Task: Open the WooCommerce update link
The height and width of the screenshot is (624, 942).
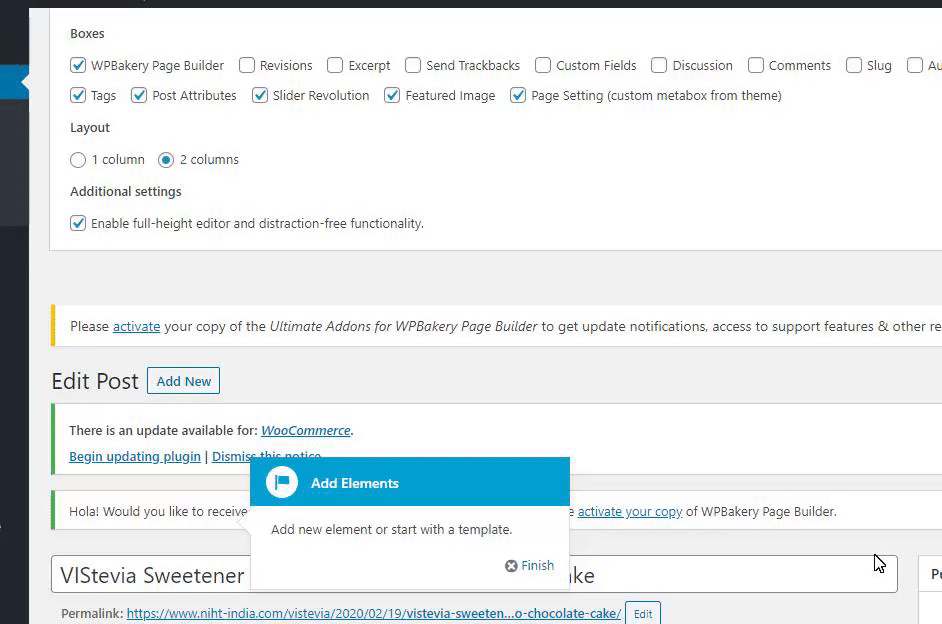Action: 306,430
